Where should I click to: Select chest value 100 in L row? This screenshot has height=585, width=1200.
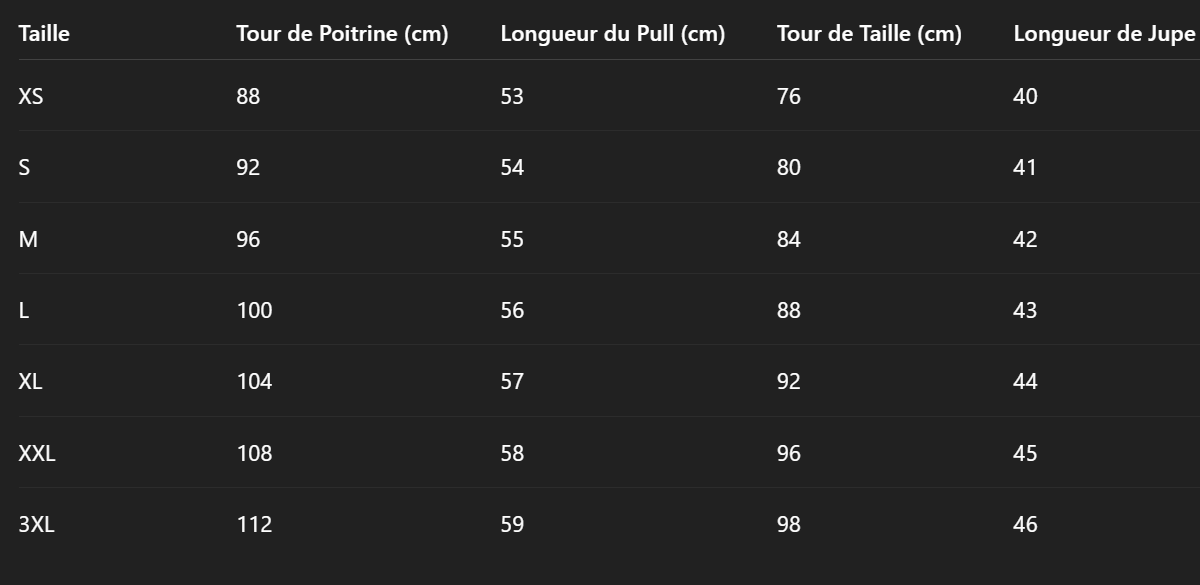(254, 310)
